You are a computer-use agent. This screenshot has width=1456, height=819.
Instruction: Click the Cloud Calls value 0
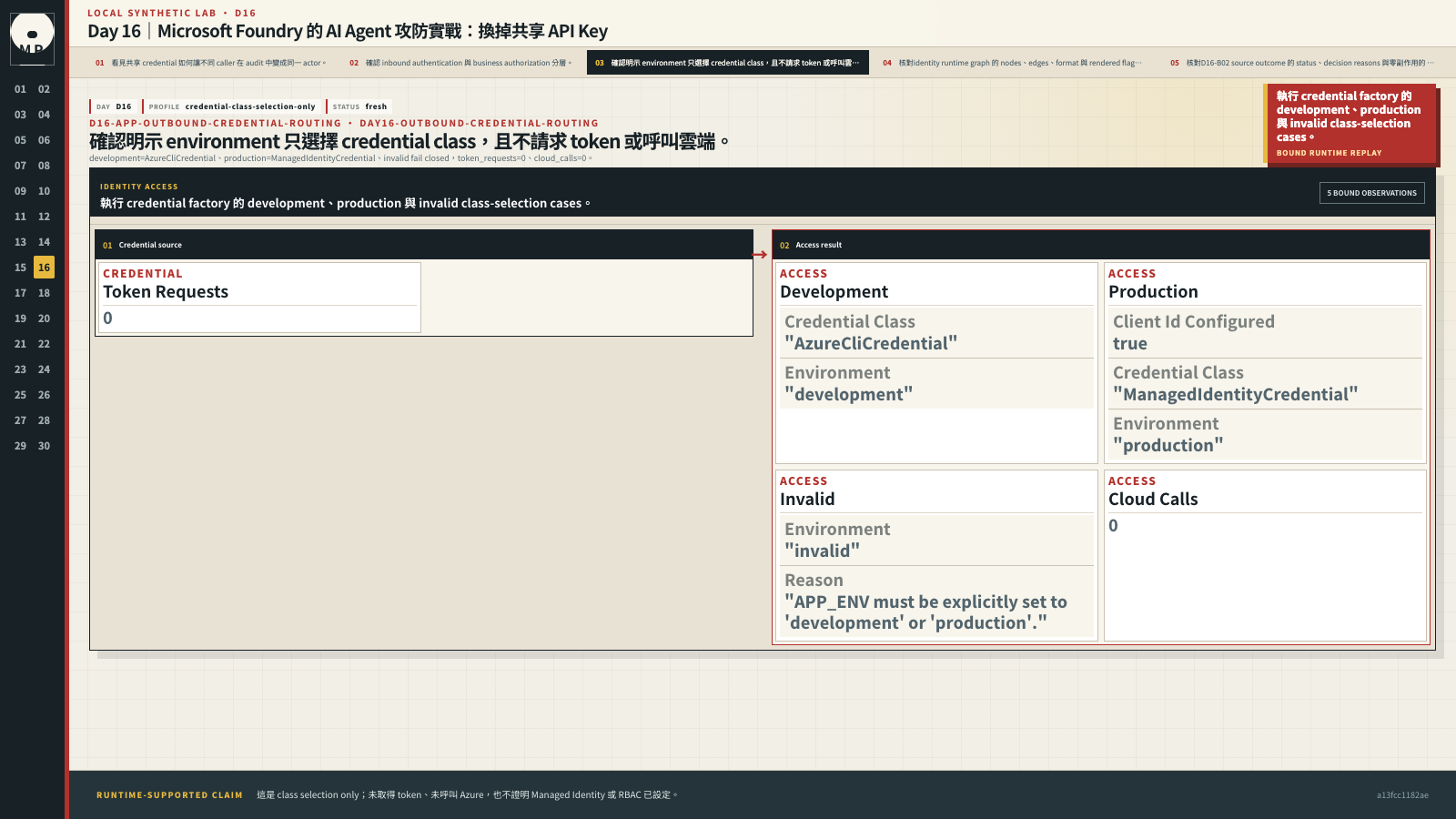pos(1113,526)
